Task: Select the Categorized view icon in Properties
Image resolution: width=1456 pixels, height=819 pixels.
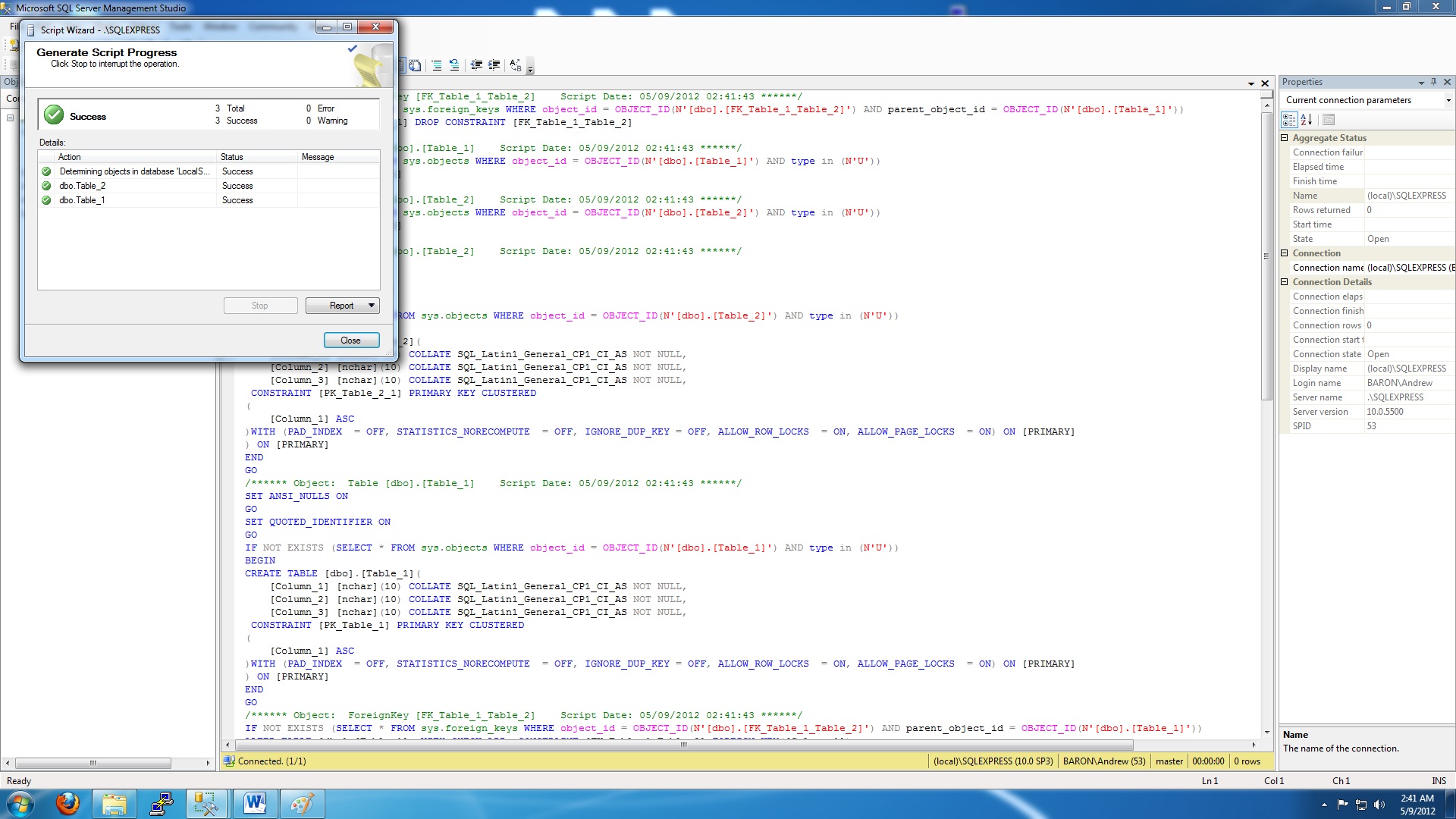Action: pos(1289,120)
